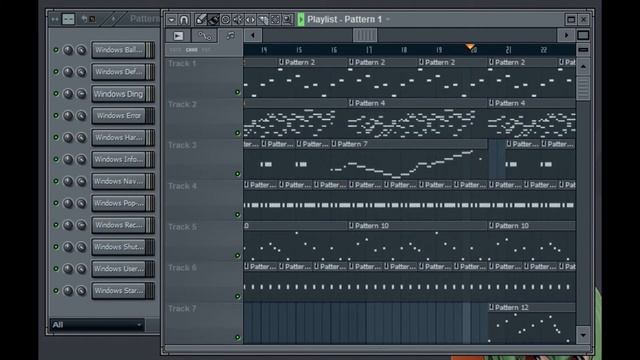Grab the horizontal scrollbar thumb

click(x=365, y=36)
